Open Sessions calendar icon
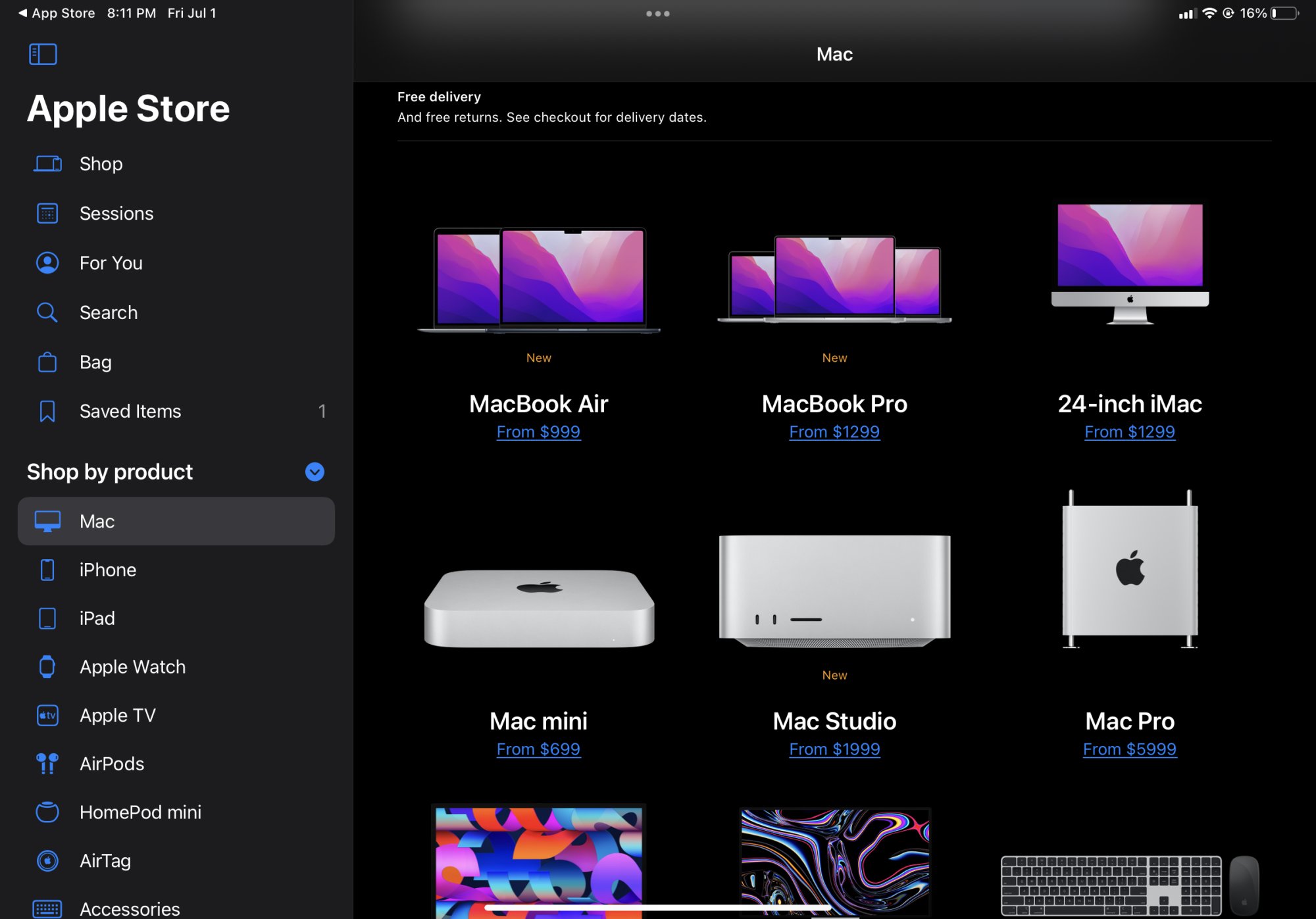 [x=47, y=213]
